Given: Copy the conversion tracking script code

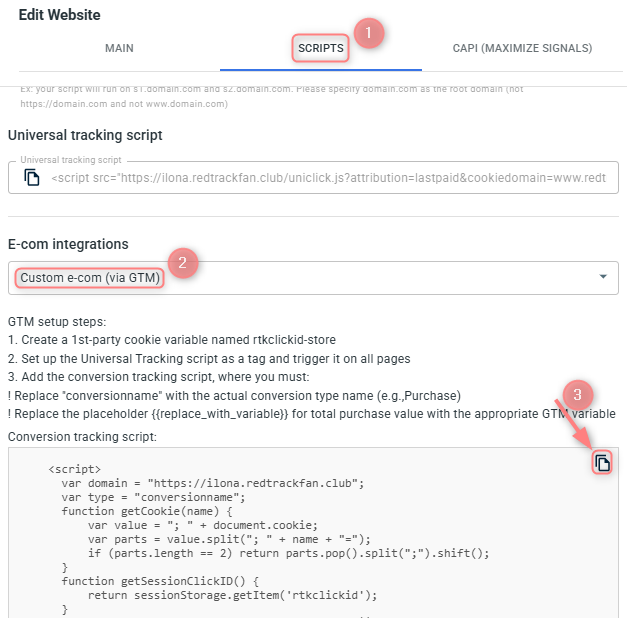Looking at the screenshot, I should (602, 463).
